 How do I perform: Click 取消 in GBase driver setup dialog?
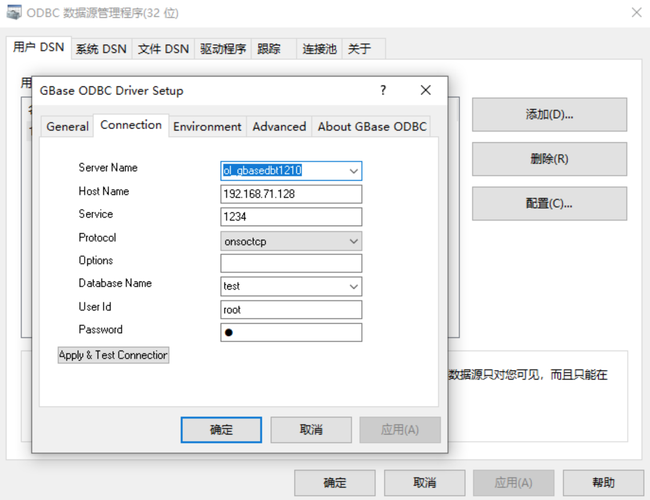[311, 430]
